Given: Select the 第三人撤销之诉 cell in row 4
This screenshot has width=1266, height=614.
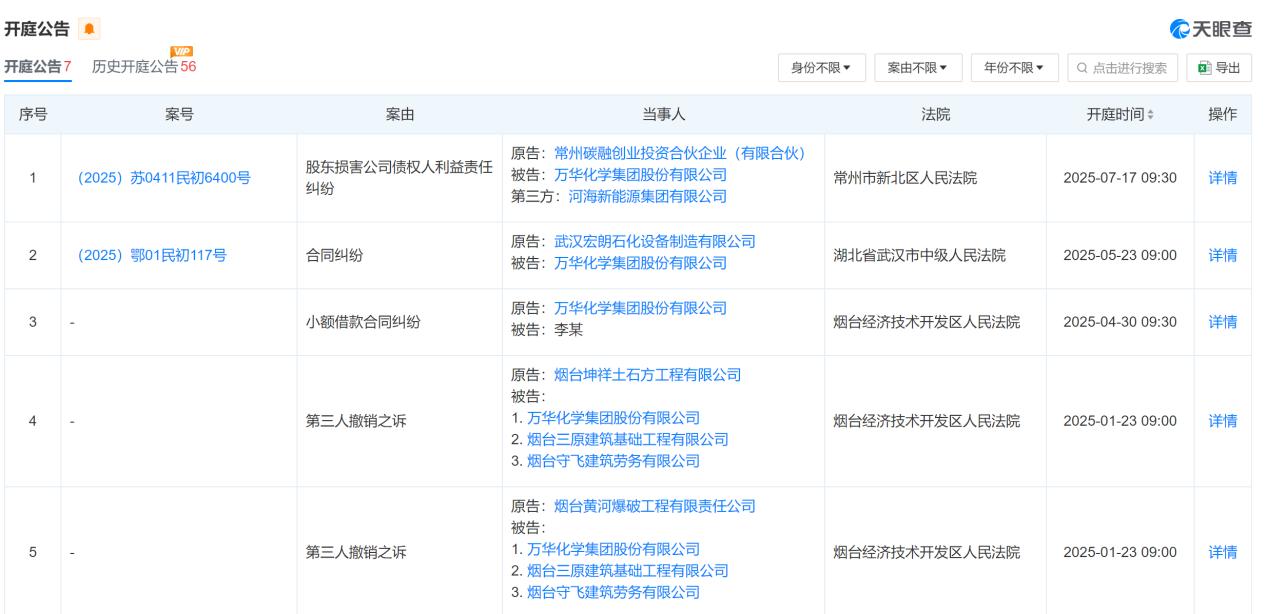Looking at the screenshot, I should click(400, 421).
